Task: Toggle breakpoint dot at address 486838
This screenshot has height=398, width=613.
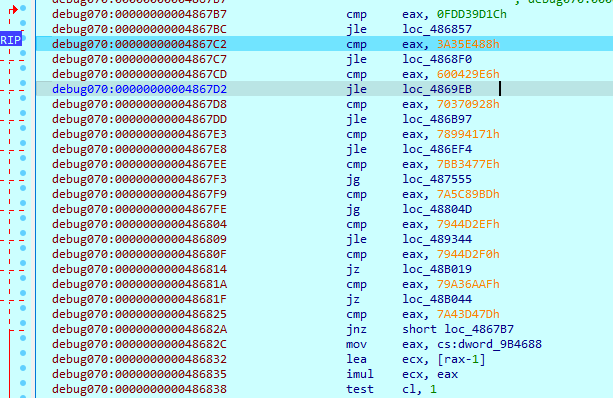Action: click(x=23, y=383)
